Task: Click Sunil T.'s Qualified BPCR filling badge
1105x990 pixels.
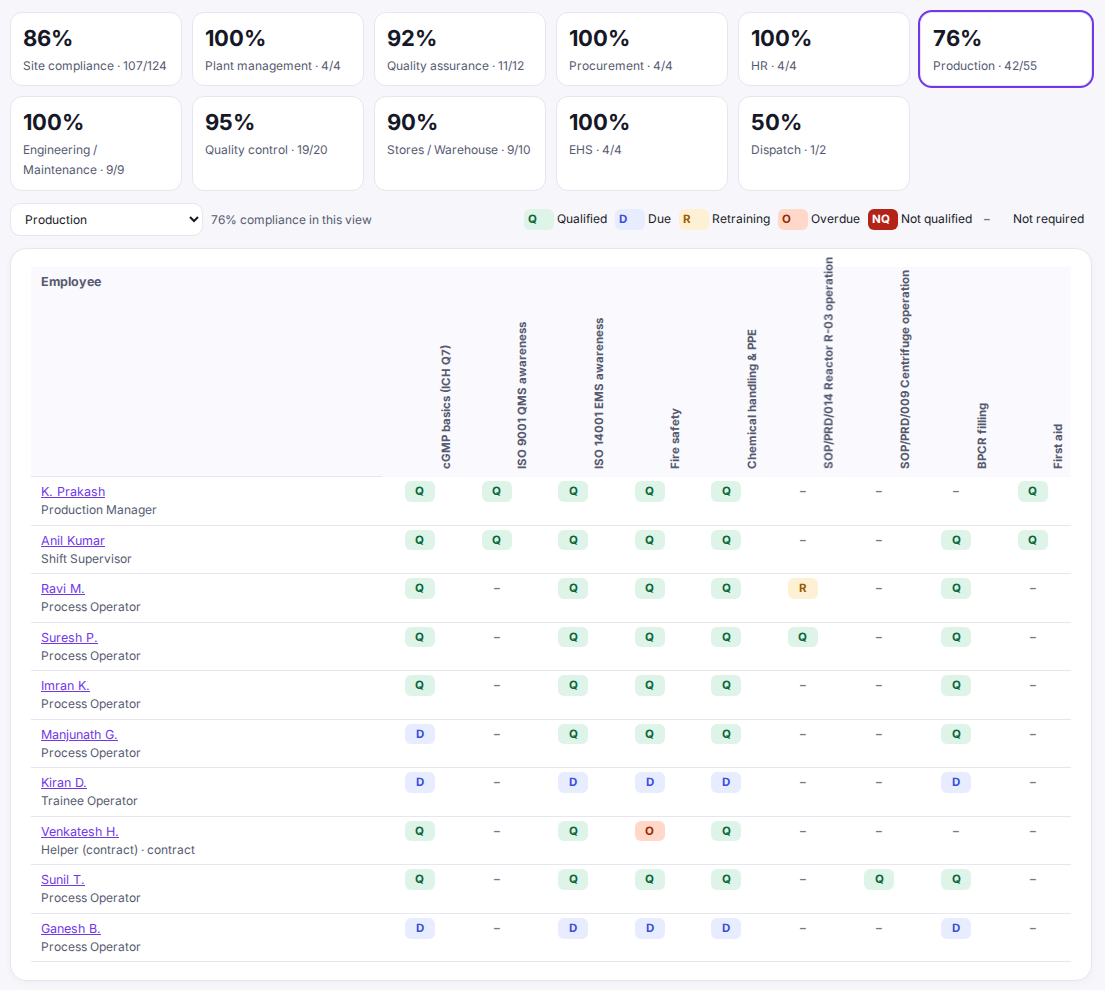Action: [956, 879]
